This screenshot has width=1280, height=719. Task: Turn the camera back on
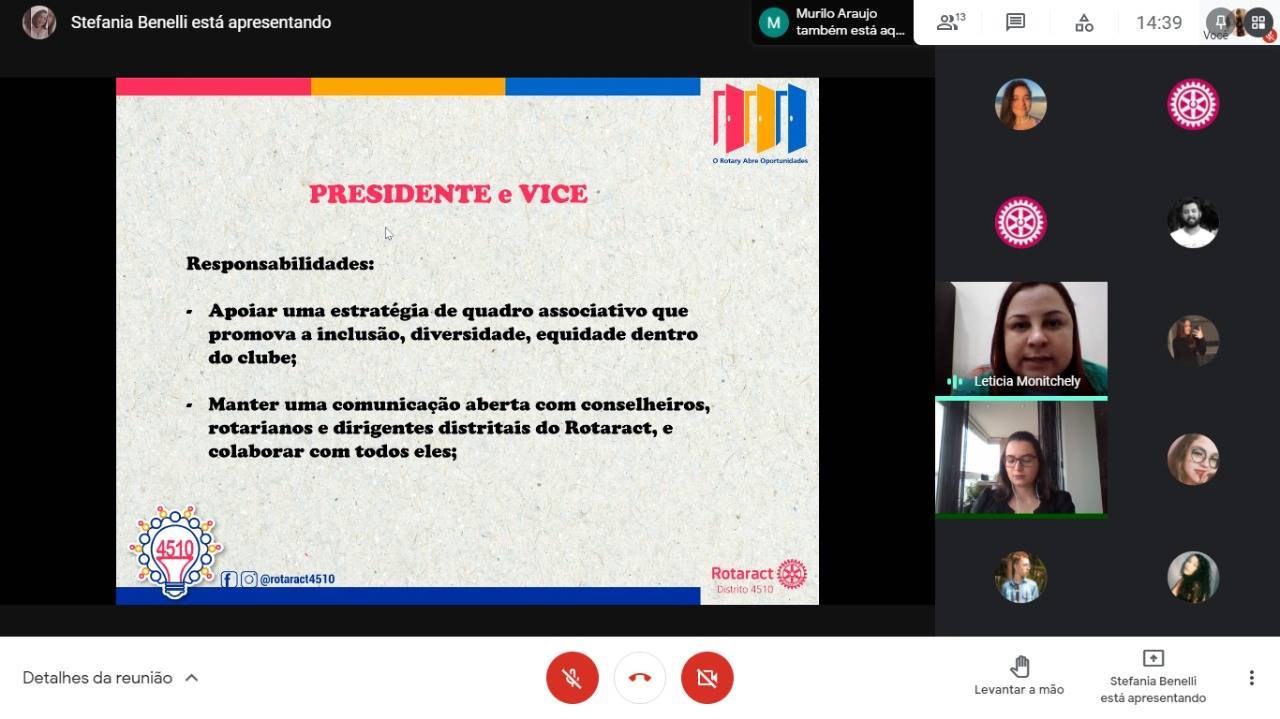tap(707, 678)
